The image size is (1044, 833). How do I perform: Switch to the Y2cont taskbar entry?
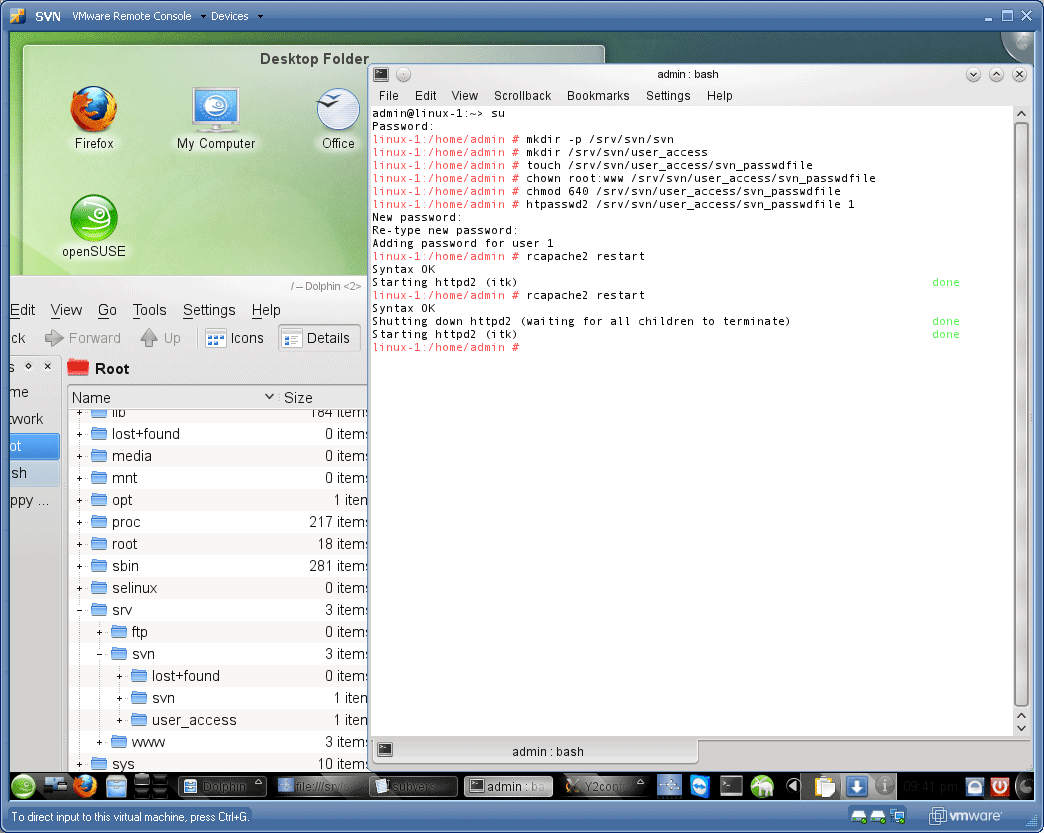(x=604, y=786)
